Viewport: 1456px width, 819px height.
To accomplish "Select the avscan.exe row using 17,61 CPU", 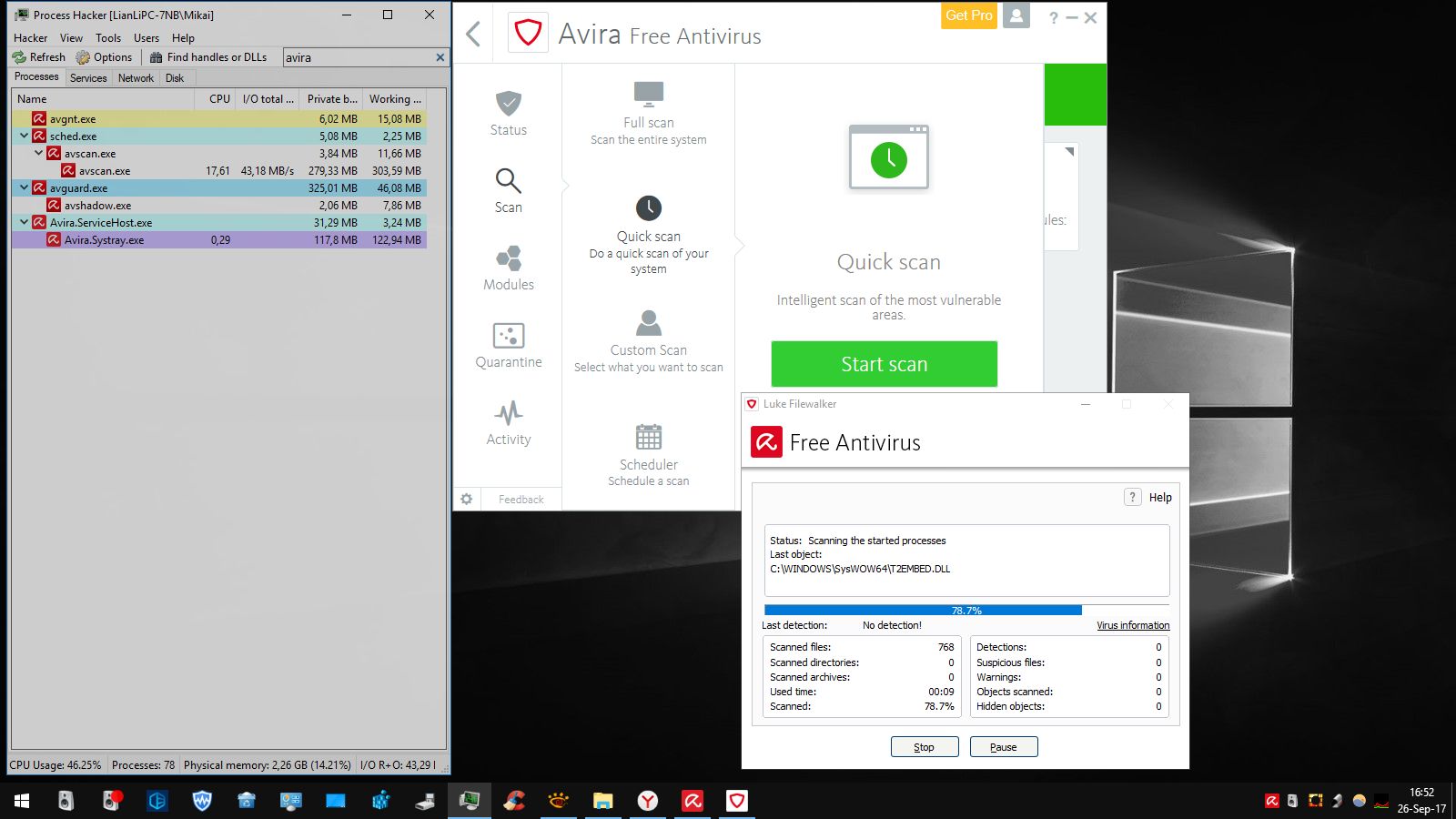I will (x=219, y=170).
